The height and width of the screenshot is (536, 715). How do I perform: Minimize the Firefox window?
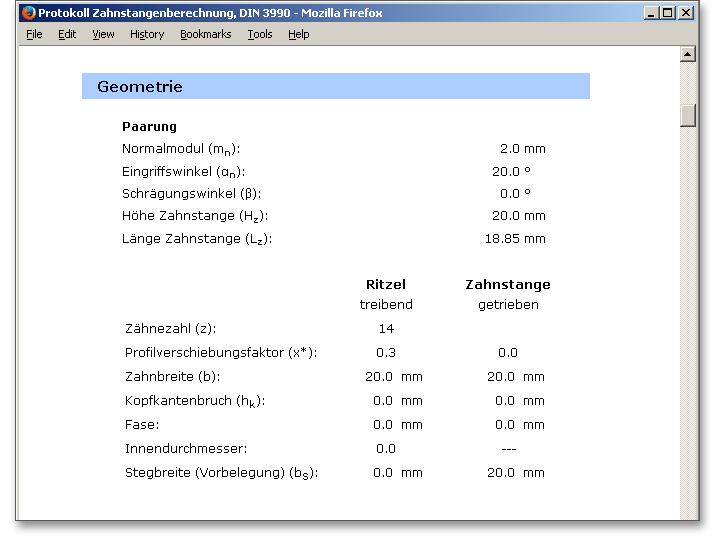(651, 13)
